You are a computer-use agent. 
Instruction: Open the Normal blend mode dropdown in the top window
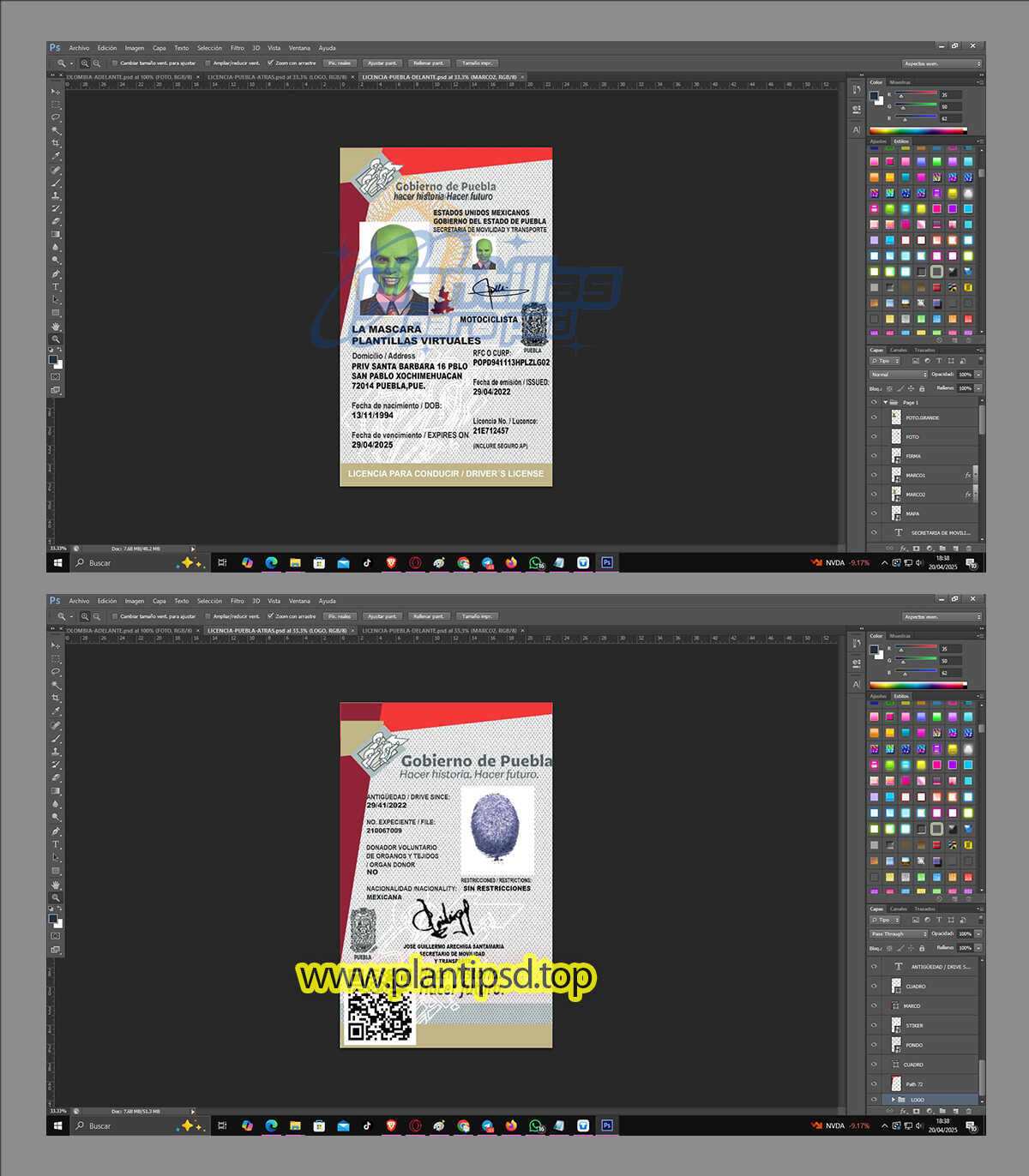[899, 375]
